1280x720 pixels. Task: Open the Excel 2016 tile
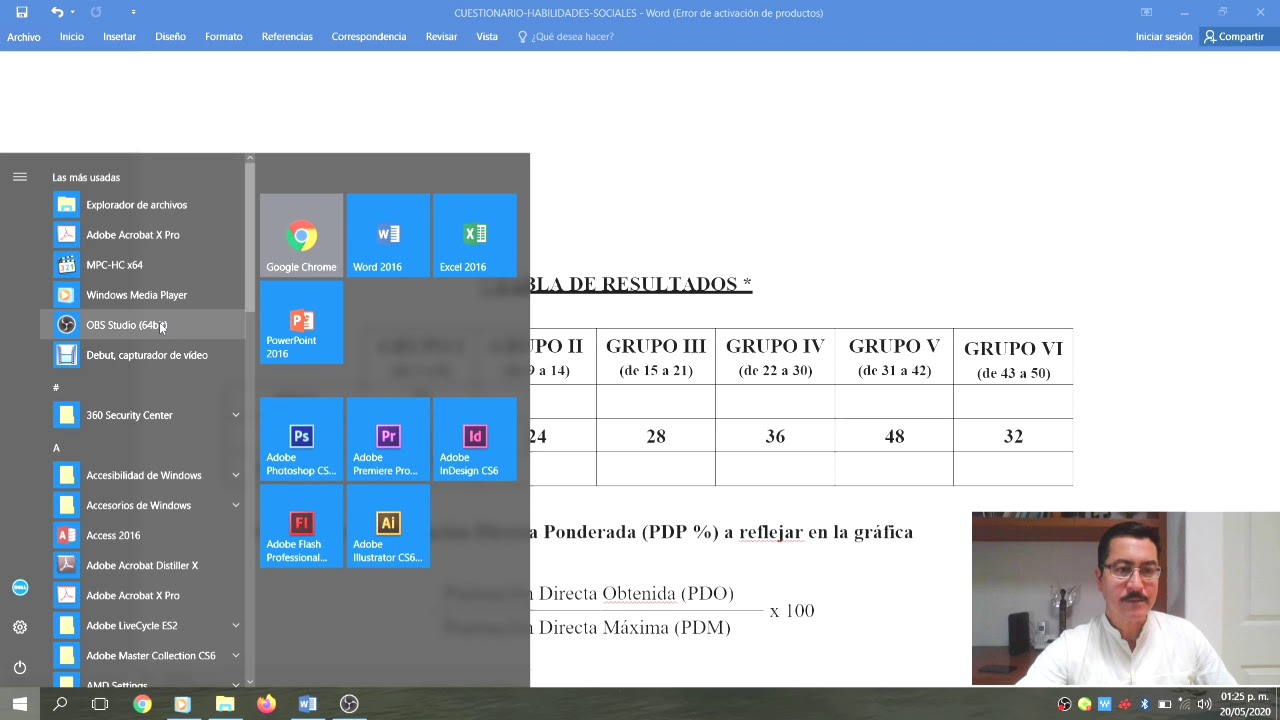coord(475,236)
